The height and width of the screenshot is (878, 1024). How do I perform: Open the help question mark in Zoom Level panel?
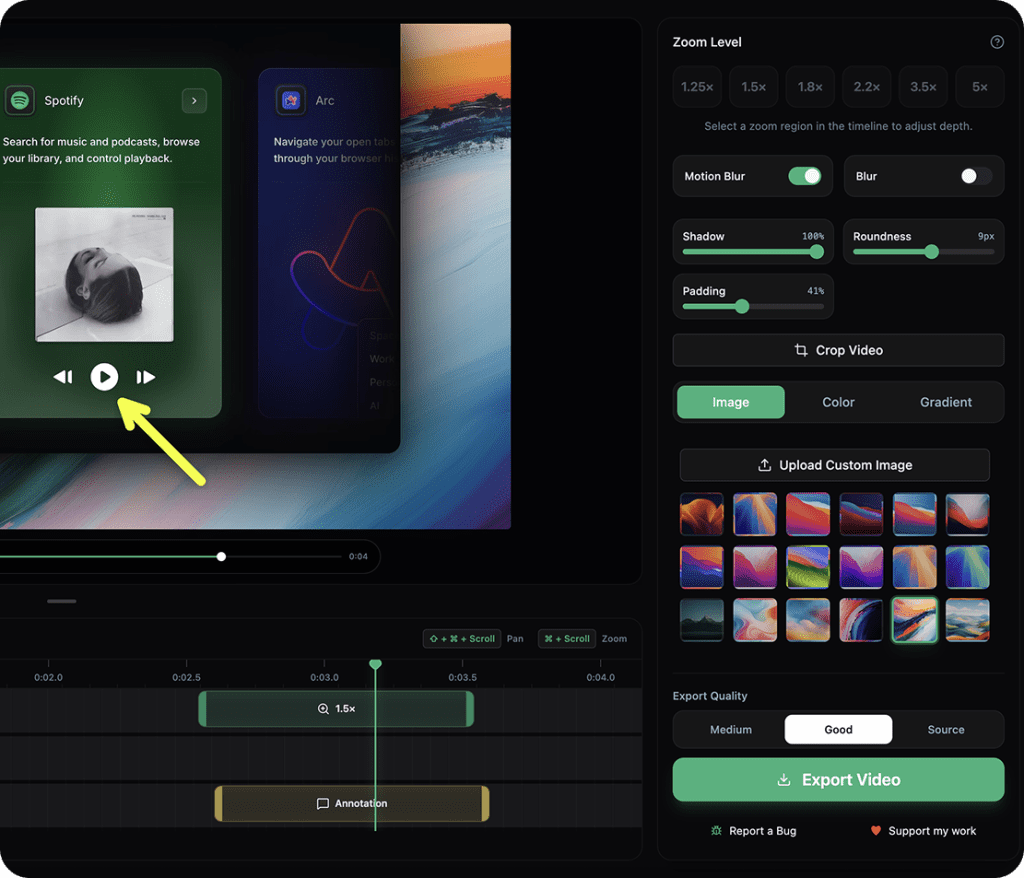pyautogui.click(x=996, y=42)
